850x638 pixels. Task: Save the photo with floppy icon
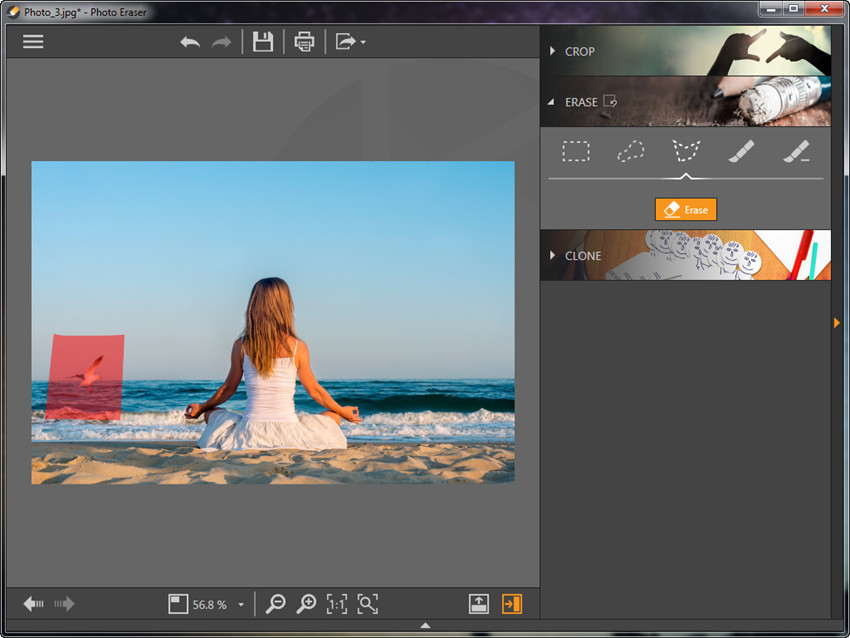click(263, 42)
